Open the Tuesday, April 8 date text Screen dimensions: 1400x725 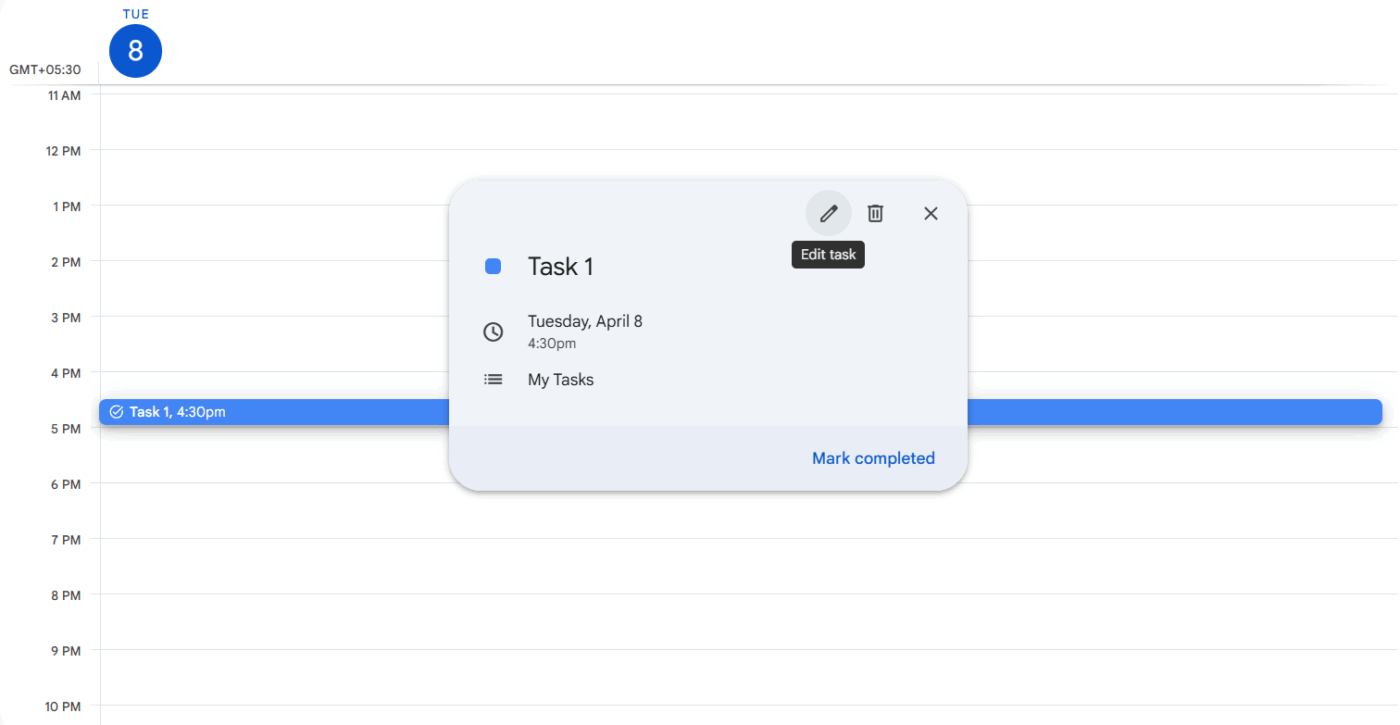(585, 321)
